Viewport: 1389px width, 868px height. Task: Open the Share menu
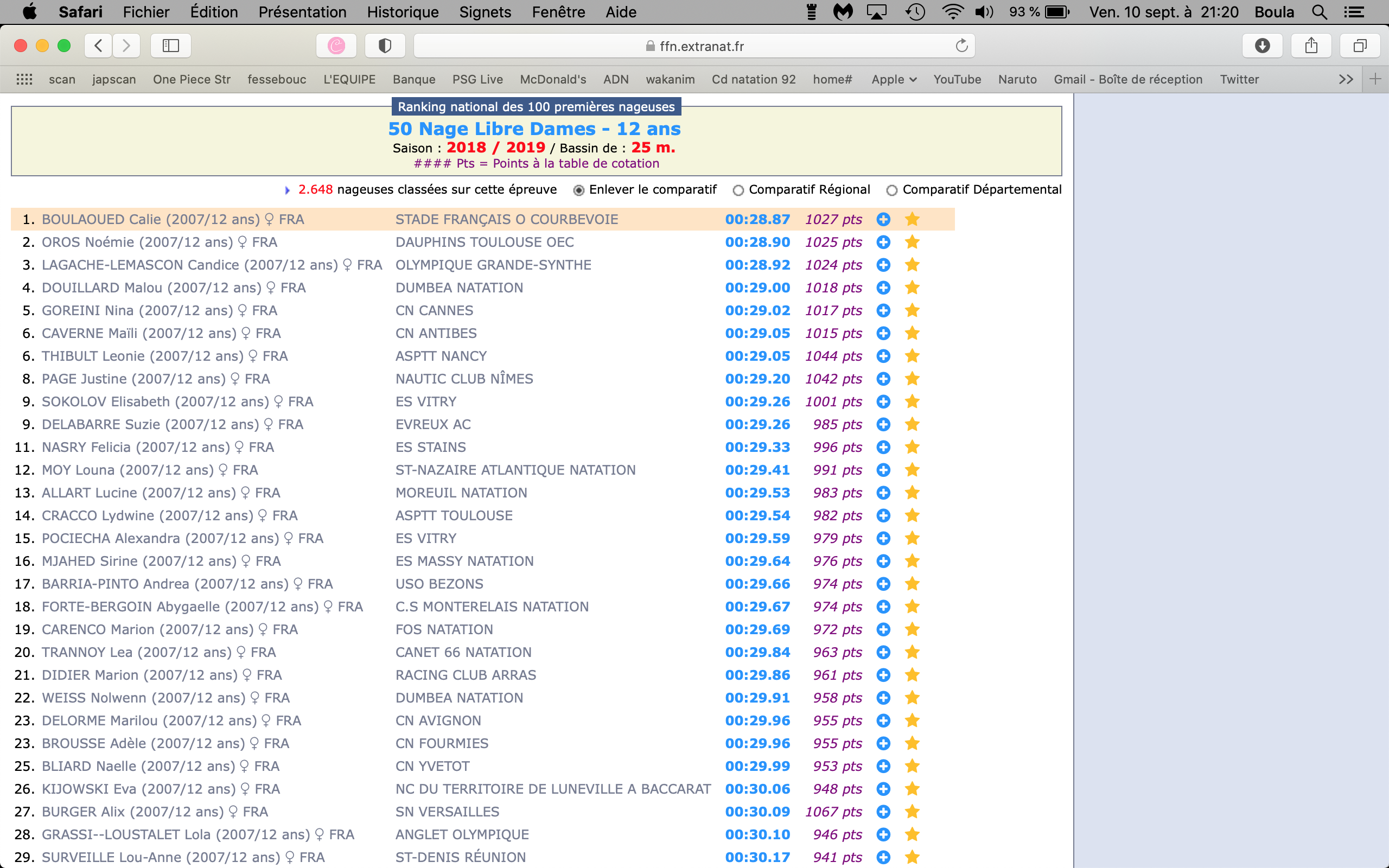click(1311, 46)
